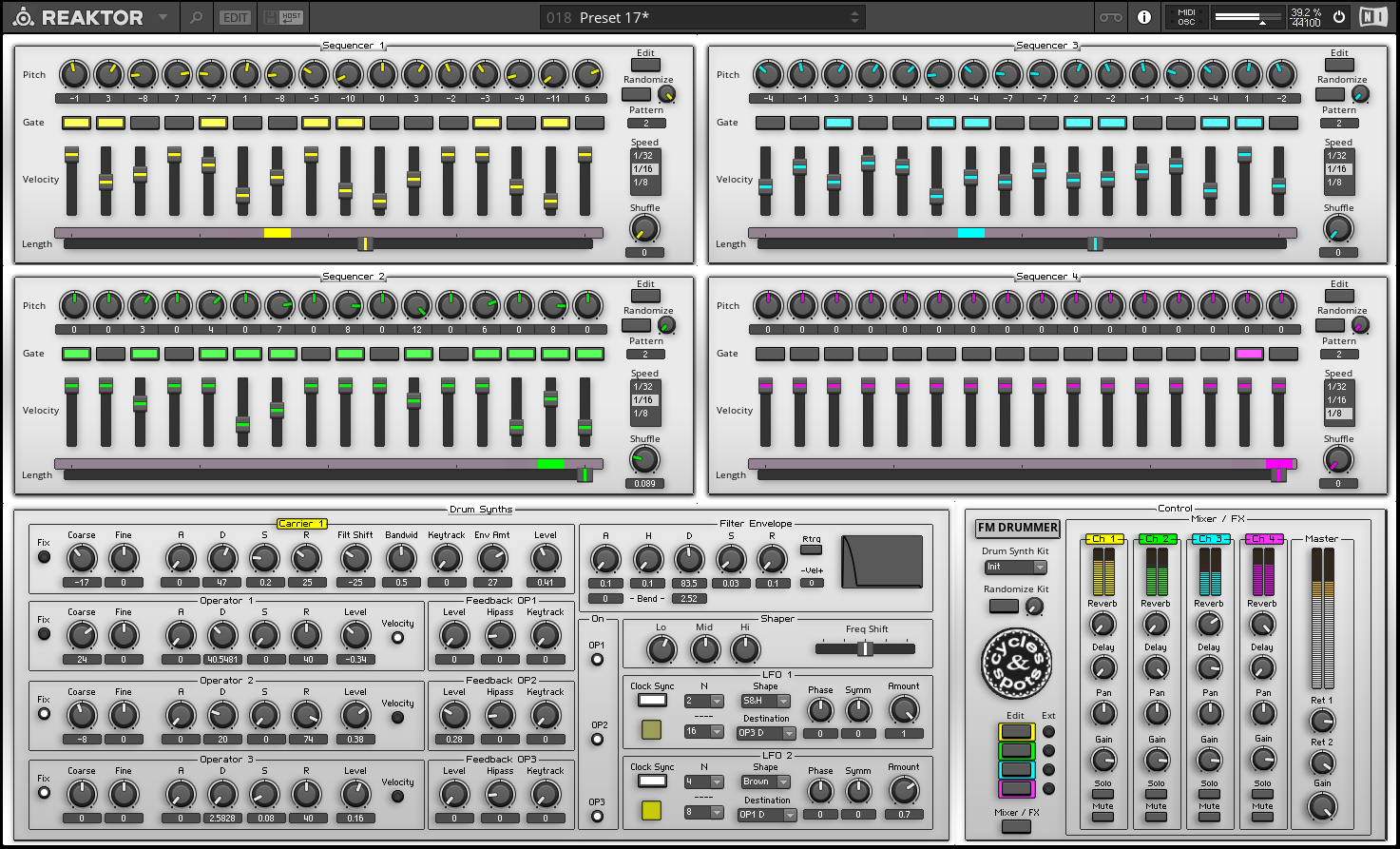The height and width of the screenshot is (849, 1400).
Task: Open LFO 1 N numerator dropdown showing 2
Action: (x=704, y=701)
